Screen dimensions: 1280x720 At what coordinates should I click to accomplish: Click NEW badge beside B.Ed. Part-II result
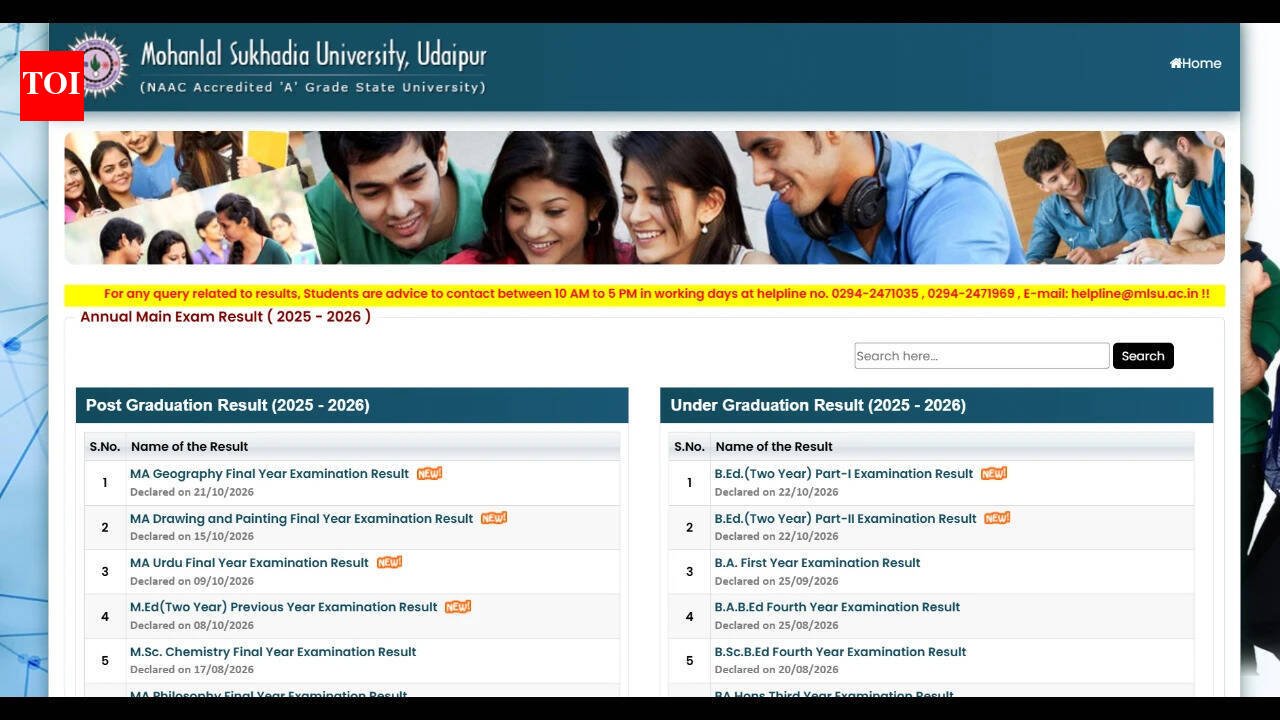tap(997, 518)
